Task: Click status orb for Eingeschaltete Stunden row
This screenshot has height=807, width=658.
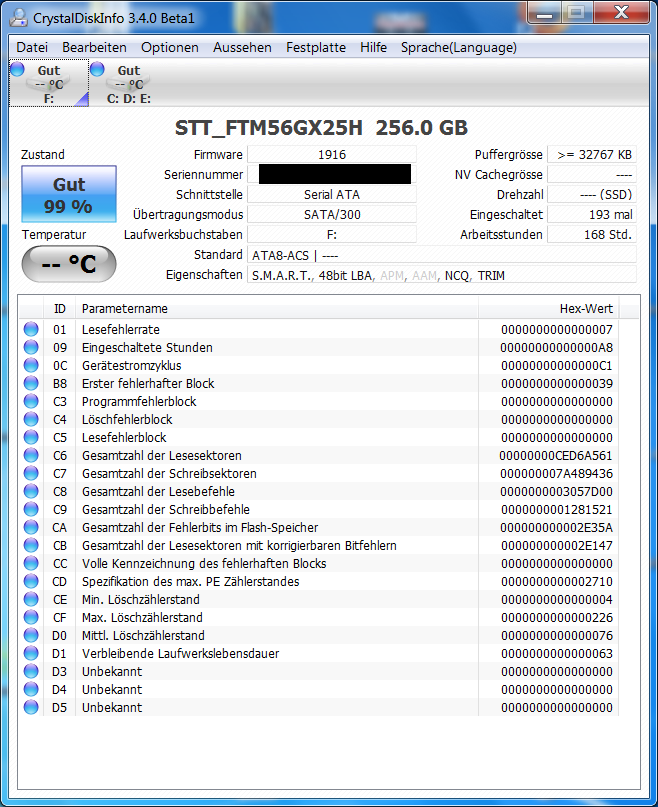Action: (31, 347)
